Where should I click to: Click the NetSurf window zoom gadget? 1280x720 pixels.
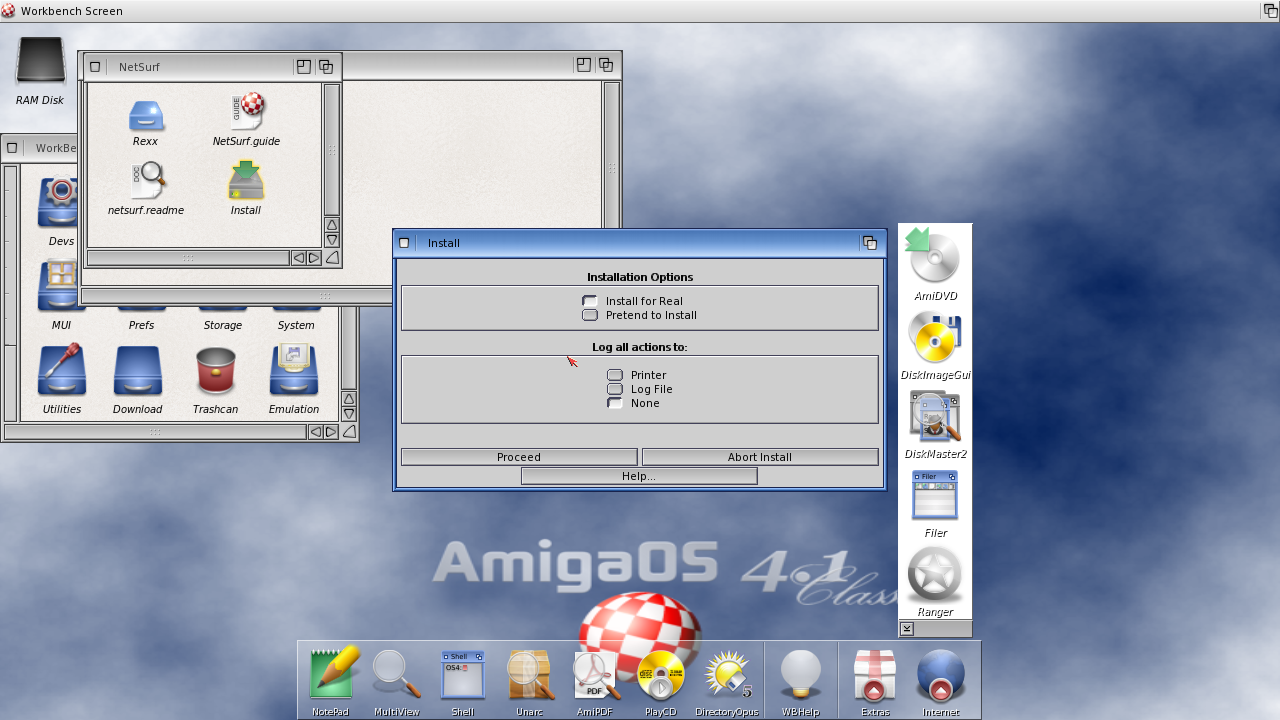point(304,67)
